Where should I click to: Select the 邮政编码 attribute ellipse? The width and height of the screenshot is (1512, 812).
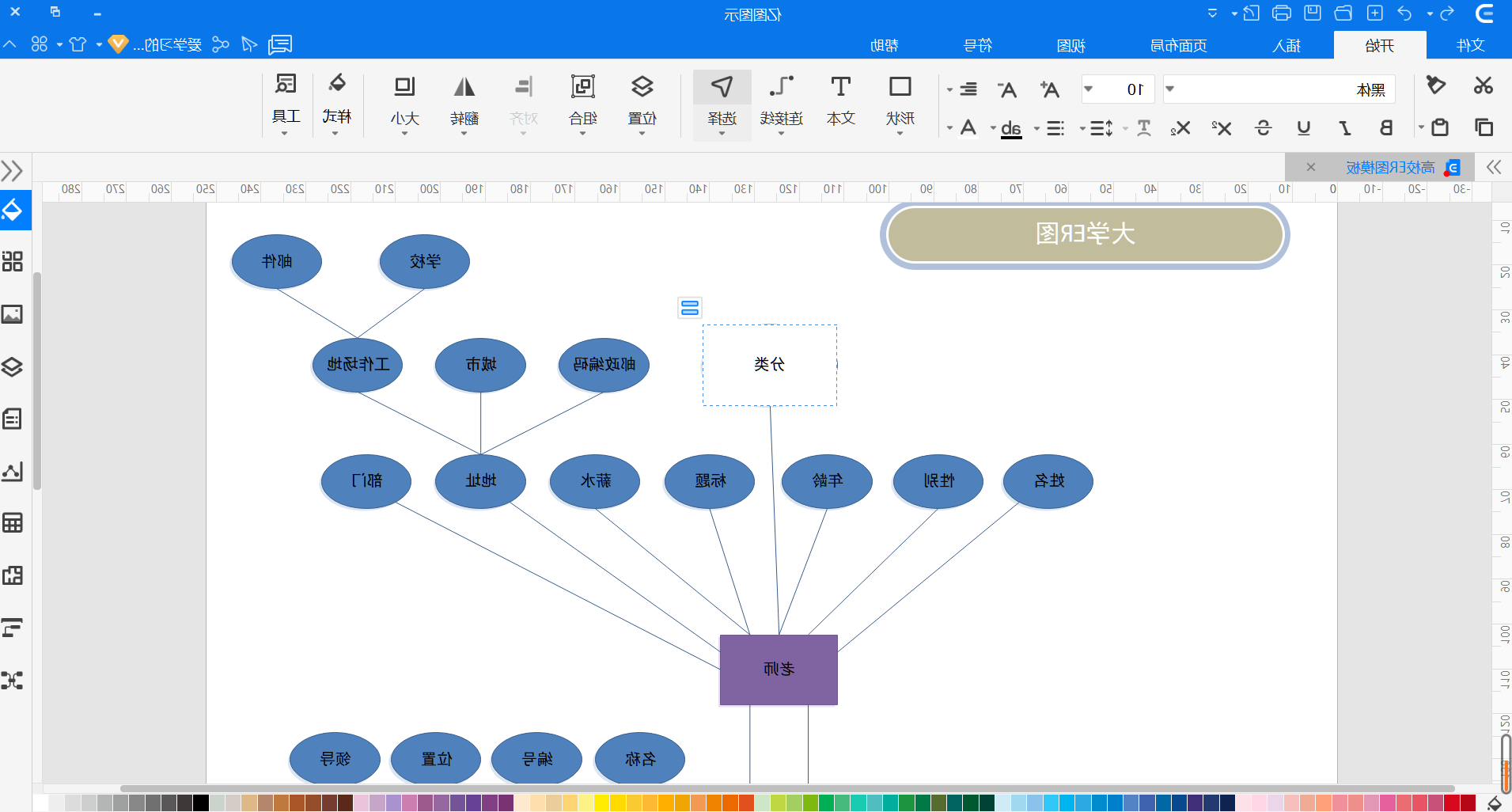pos(604,364)
